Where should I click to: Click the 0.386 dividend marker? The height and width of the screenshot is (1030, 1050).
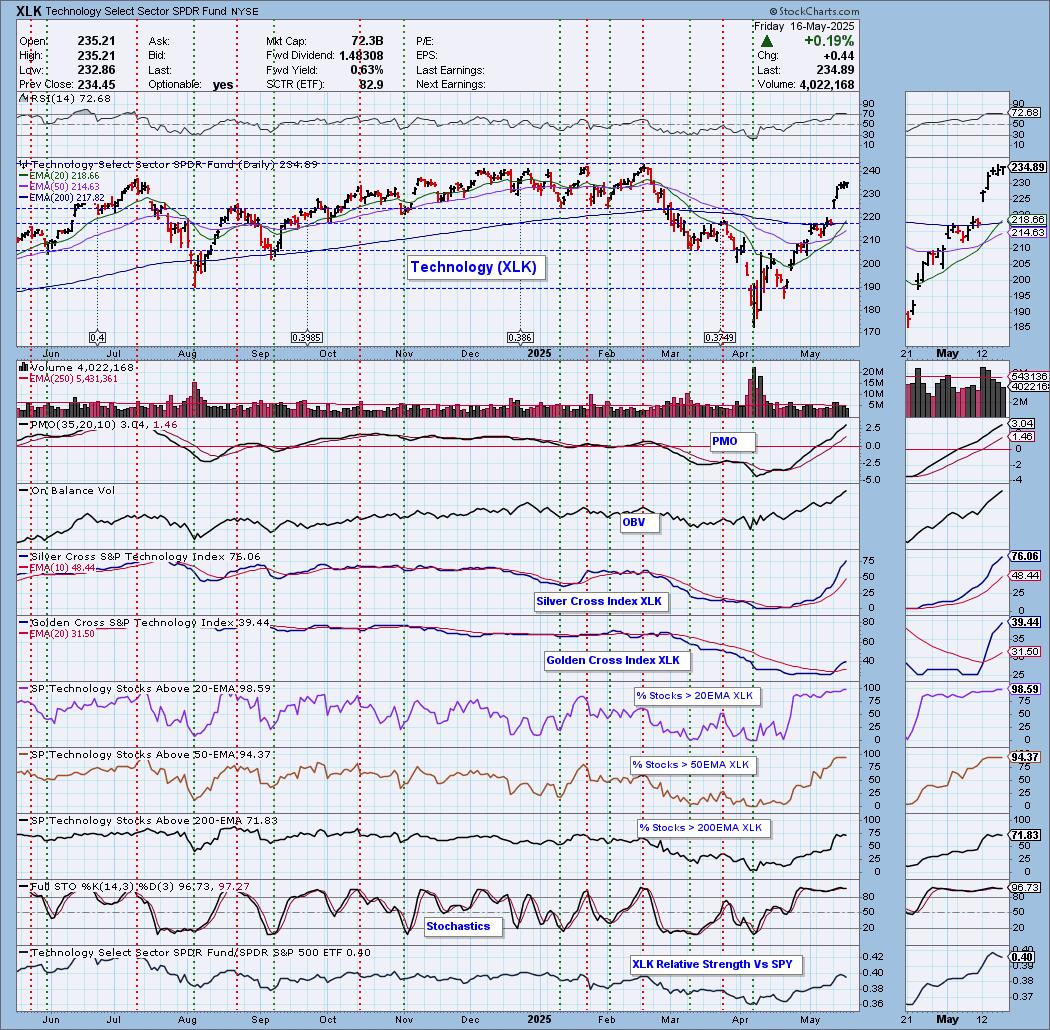520,338
